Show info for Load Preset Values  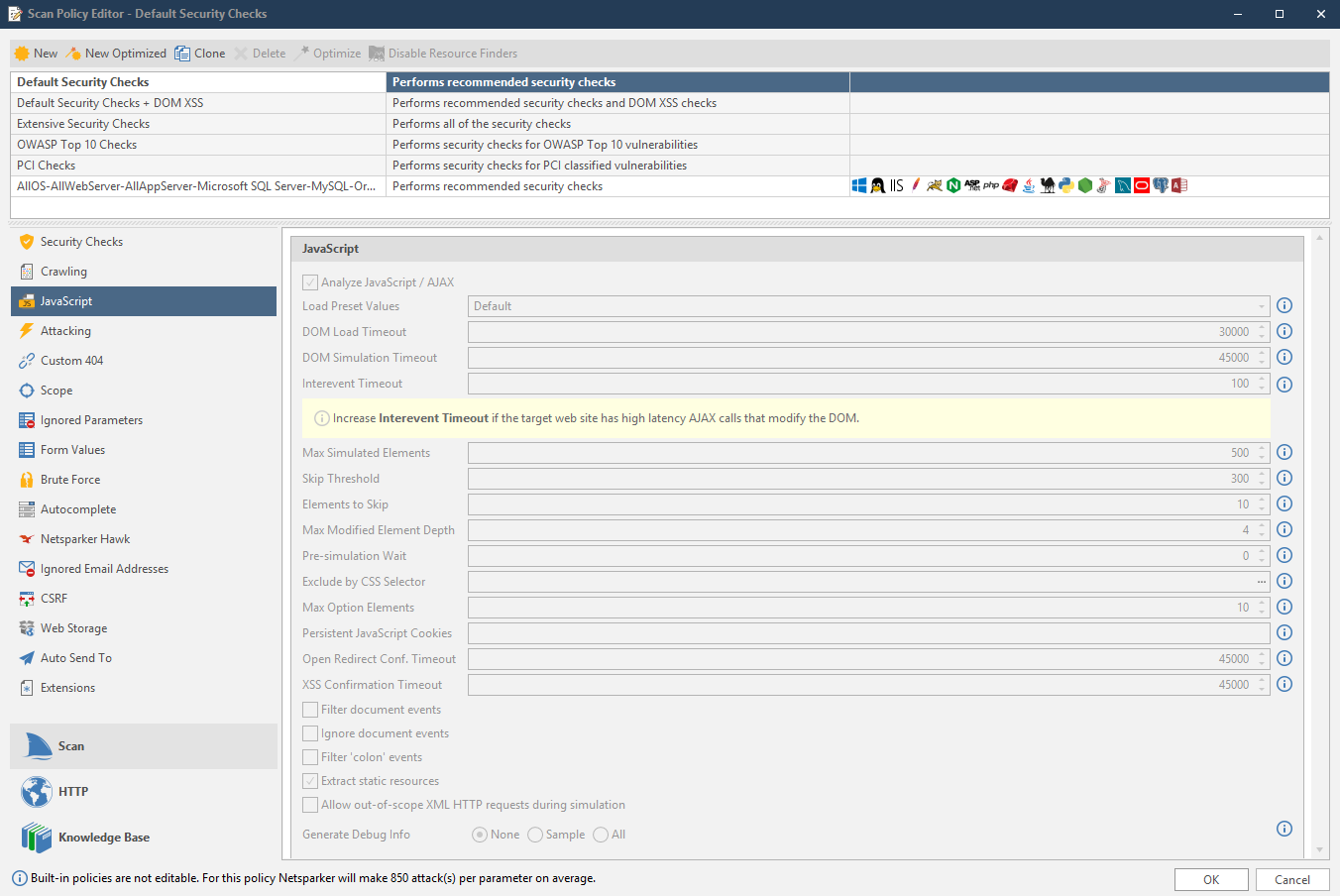(1284, 305)
